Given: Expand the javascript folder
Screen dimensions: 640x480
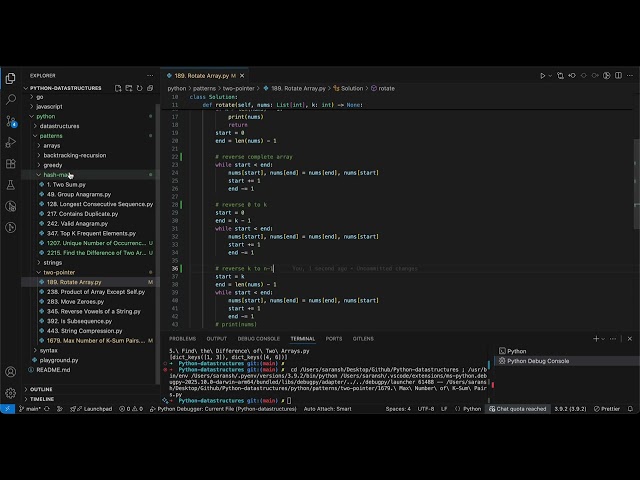Looking at the screenshot, I should (x=92, y=107).
